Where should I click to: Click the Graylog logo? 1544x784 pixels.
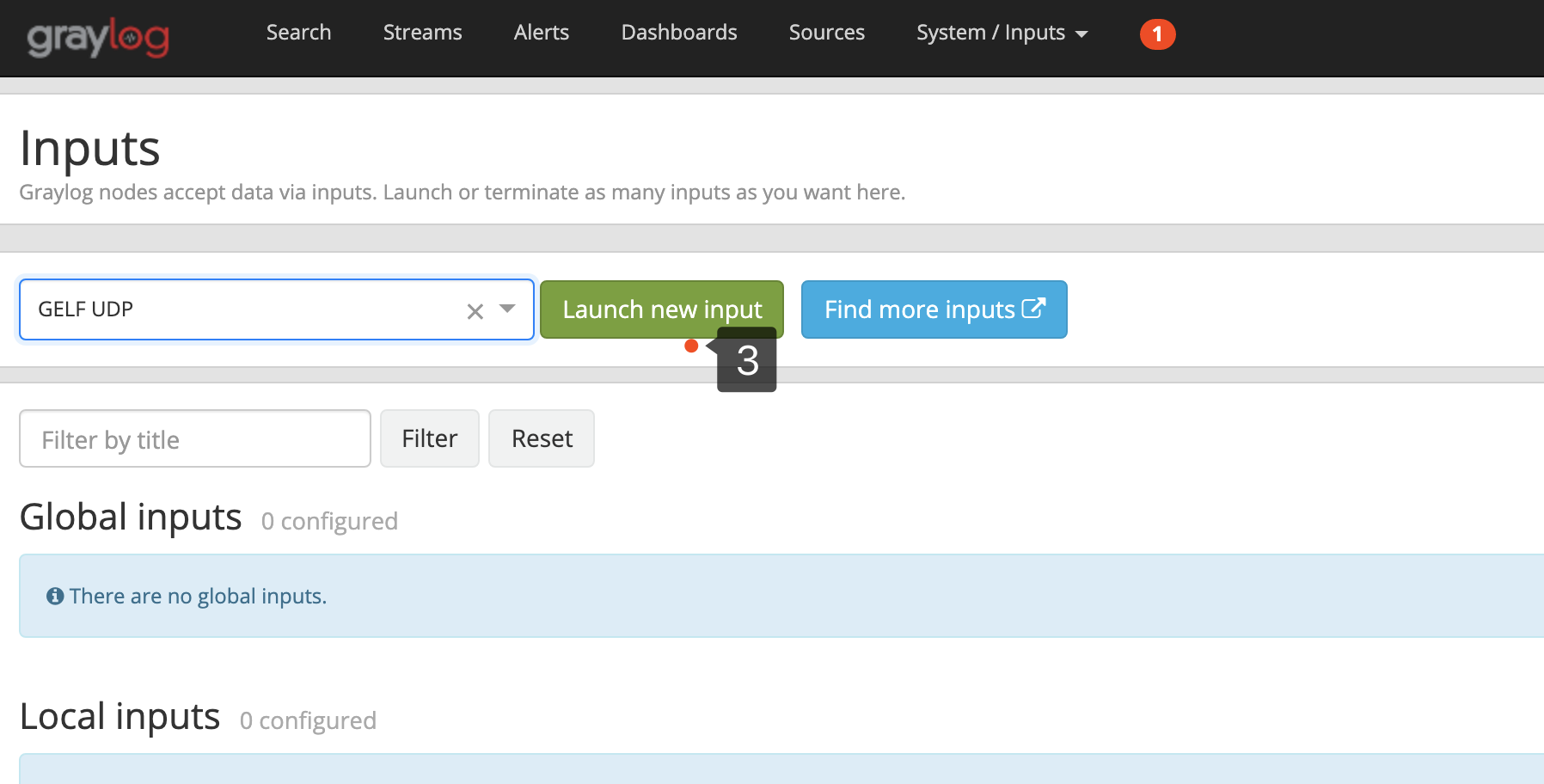coord(98,38)
